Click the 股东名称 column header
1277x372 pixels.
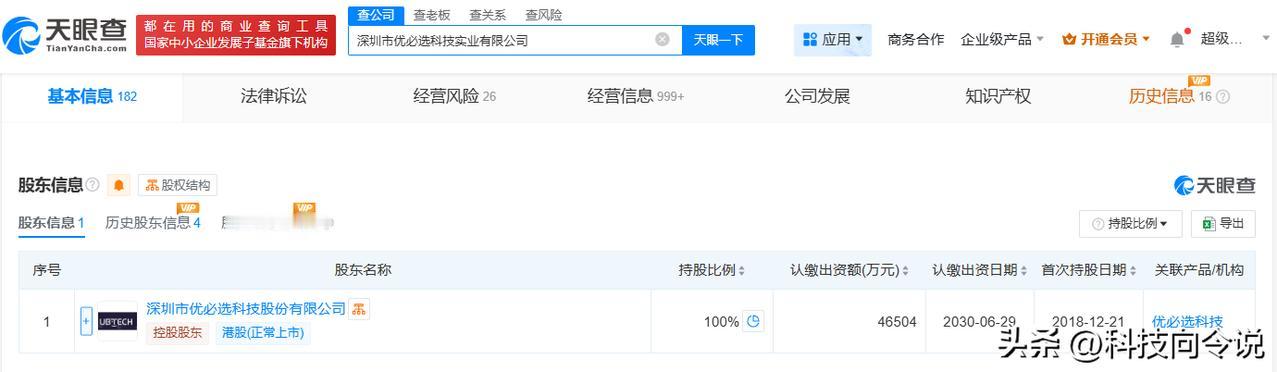362,270
